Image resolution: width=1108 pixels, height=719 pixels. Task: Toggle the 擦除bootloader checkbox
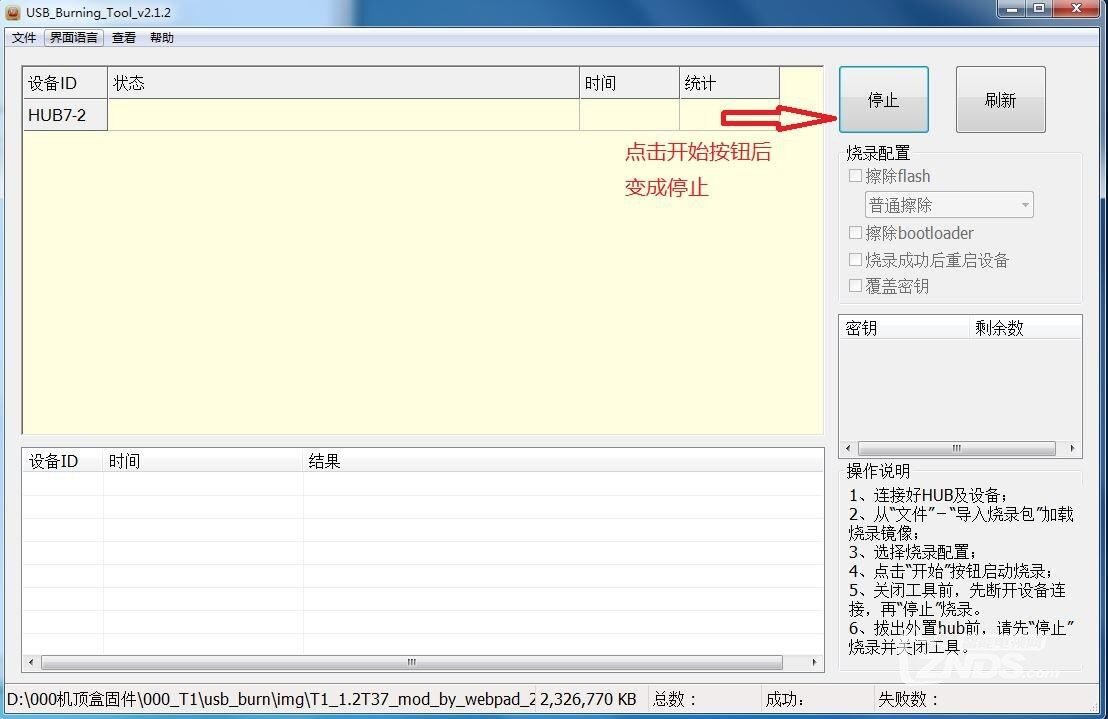tap(855, 233)
